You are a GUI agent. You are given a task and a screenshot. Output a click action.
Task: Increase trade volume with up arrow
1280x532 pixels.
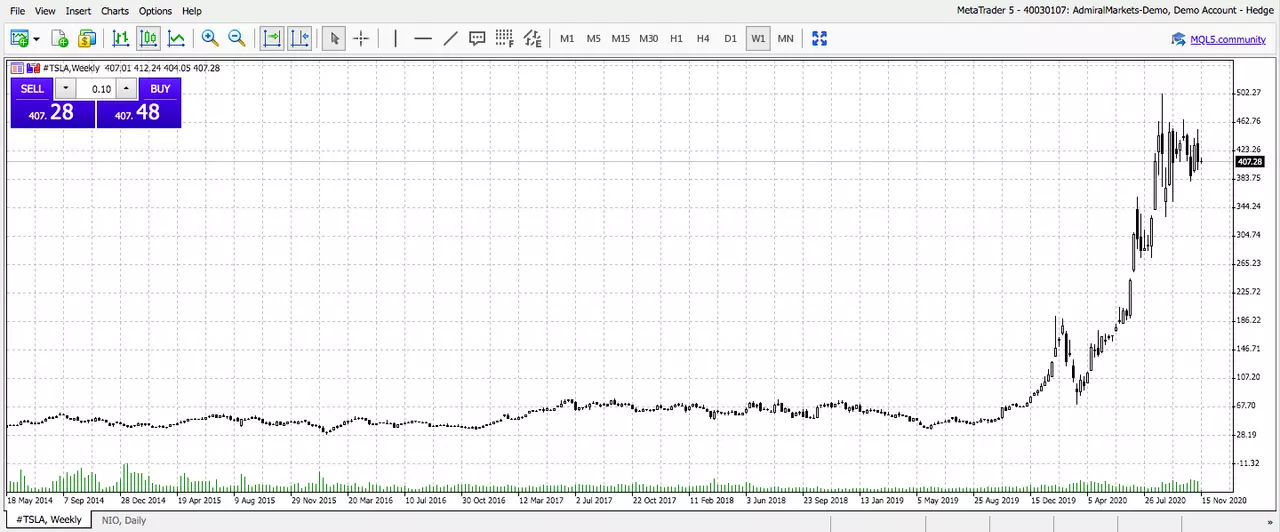125,89
